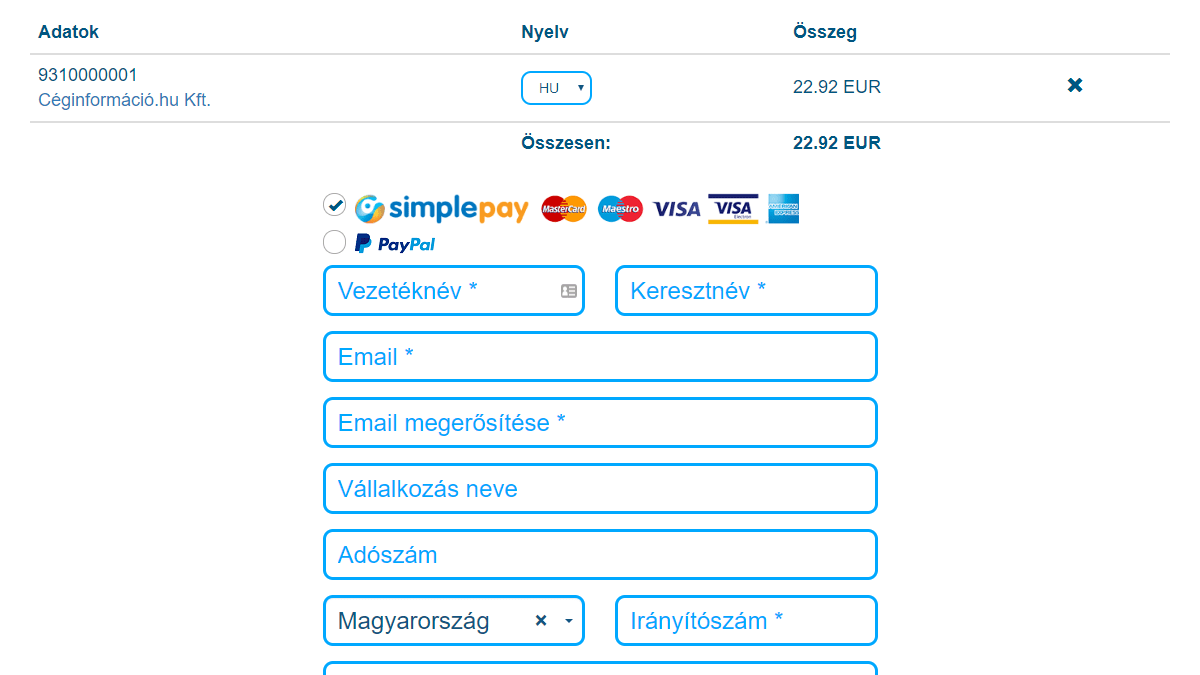
Task: Select the SimplePay payment option
Action: pyautogui.click(x=335, y=205)
